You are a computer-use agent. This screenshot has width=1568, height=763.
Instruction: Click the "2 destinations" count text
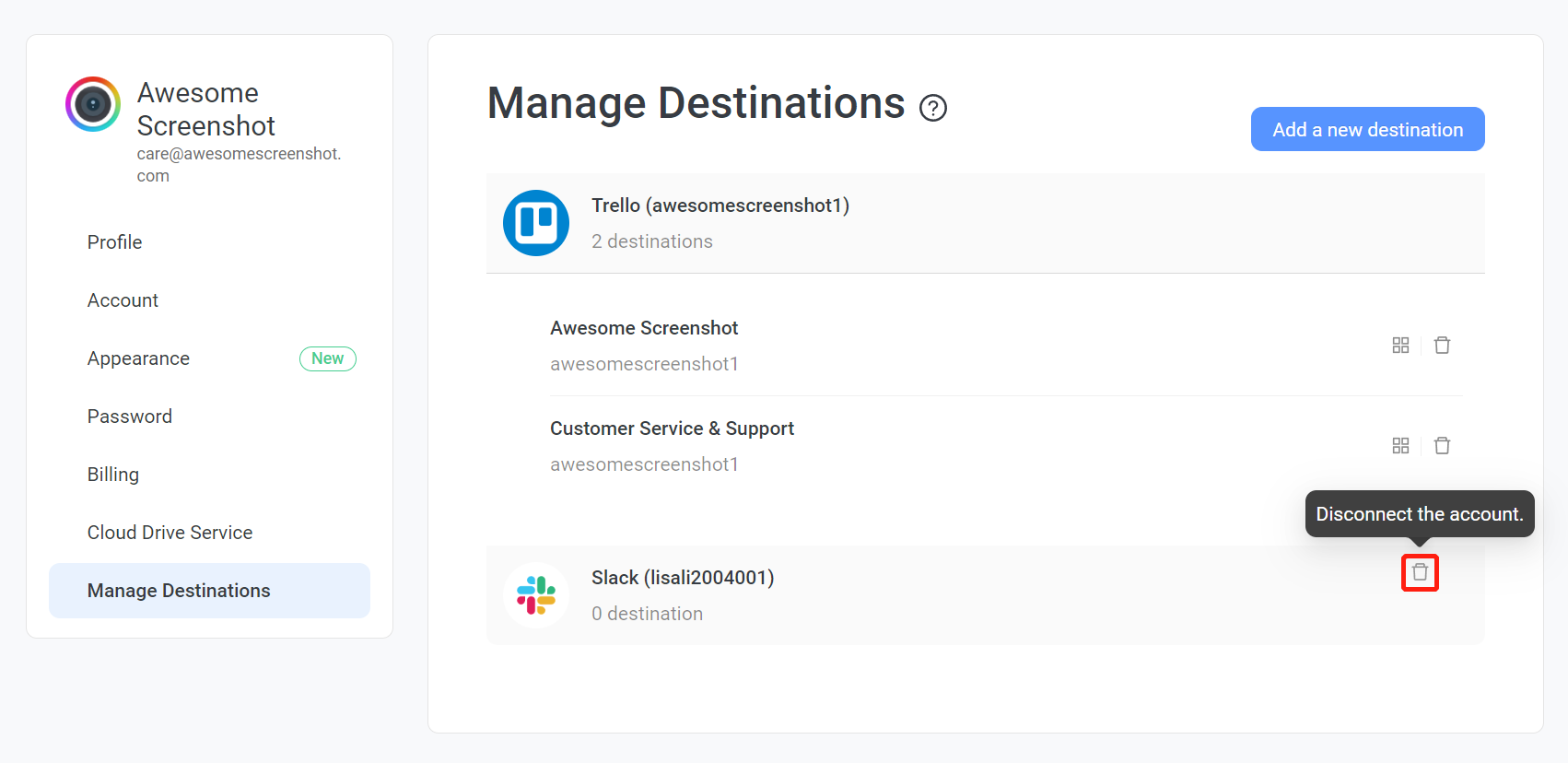652,241
